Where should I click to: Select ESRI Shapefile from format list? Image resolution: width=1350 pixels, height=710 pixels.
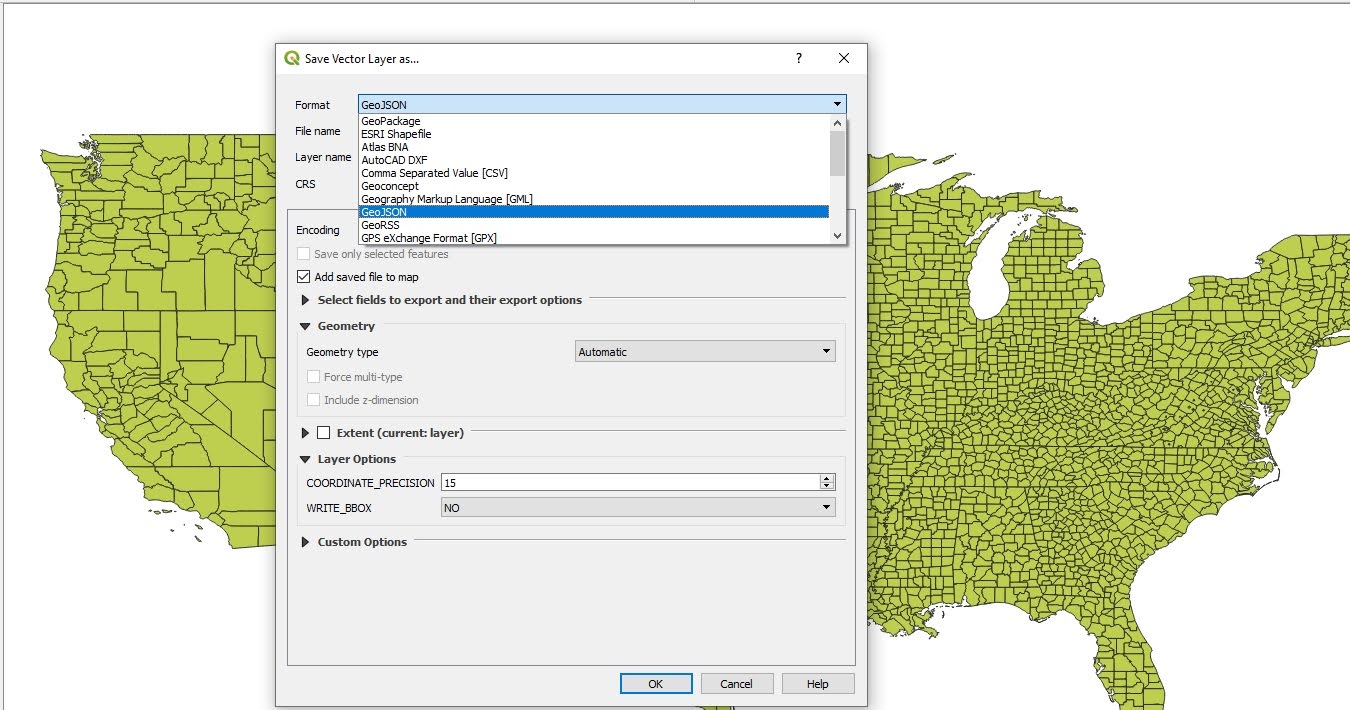(396, 134)
